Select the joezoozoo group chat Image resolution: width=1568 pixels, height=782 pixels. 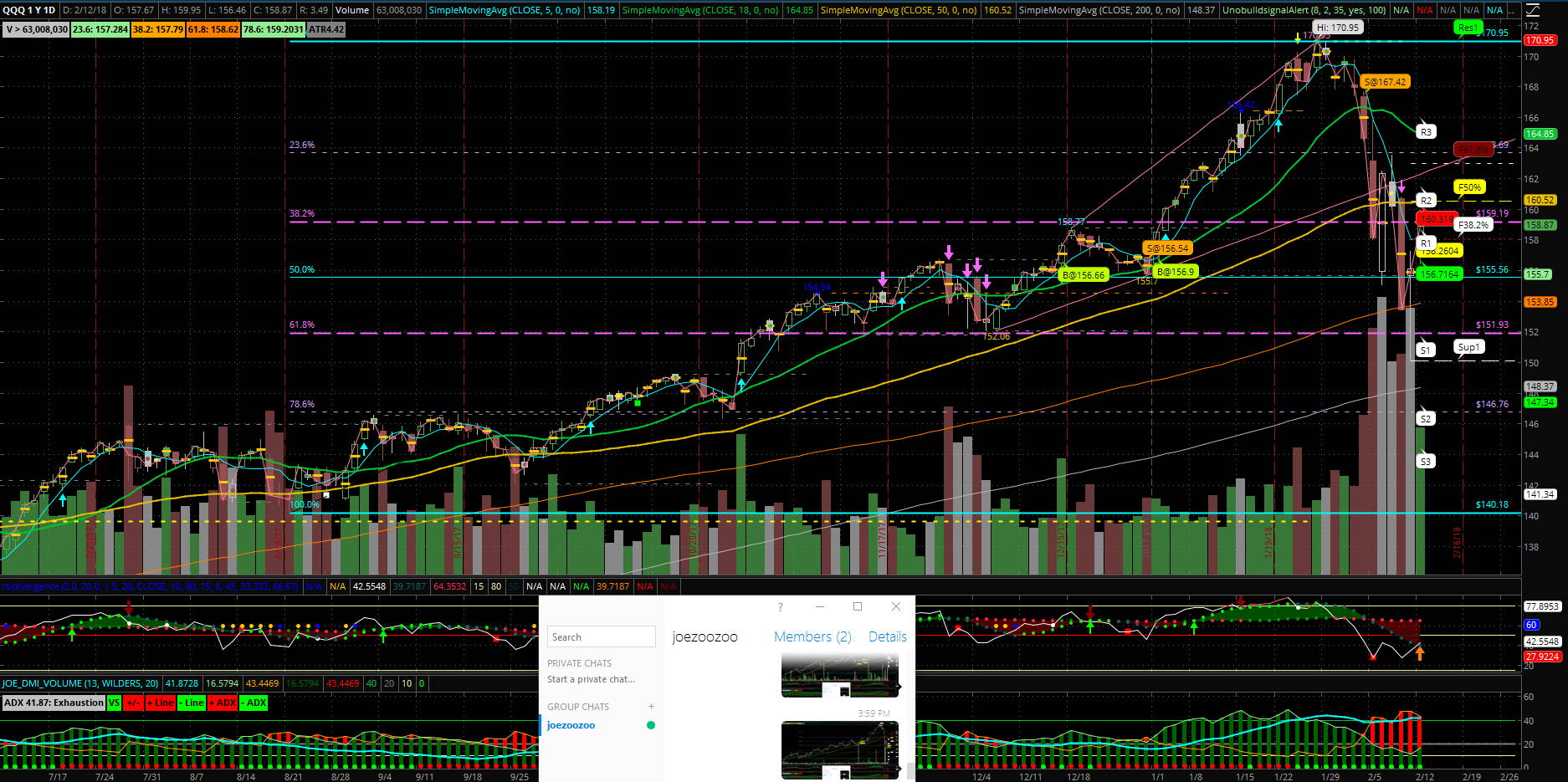click(x=571, y=725)
